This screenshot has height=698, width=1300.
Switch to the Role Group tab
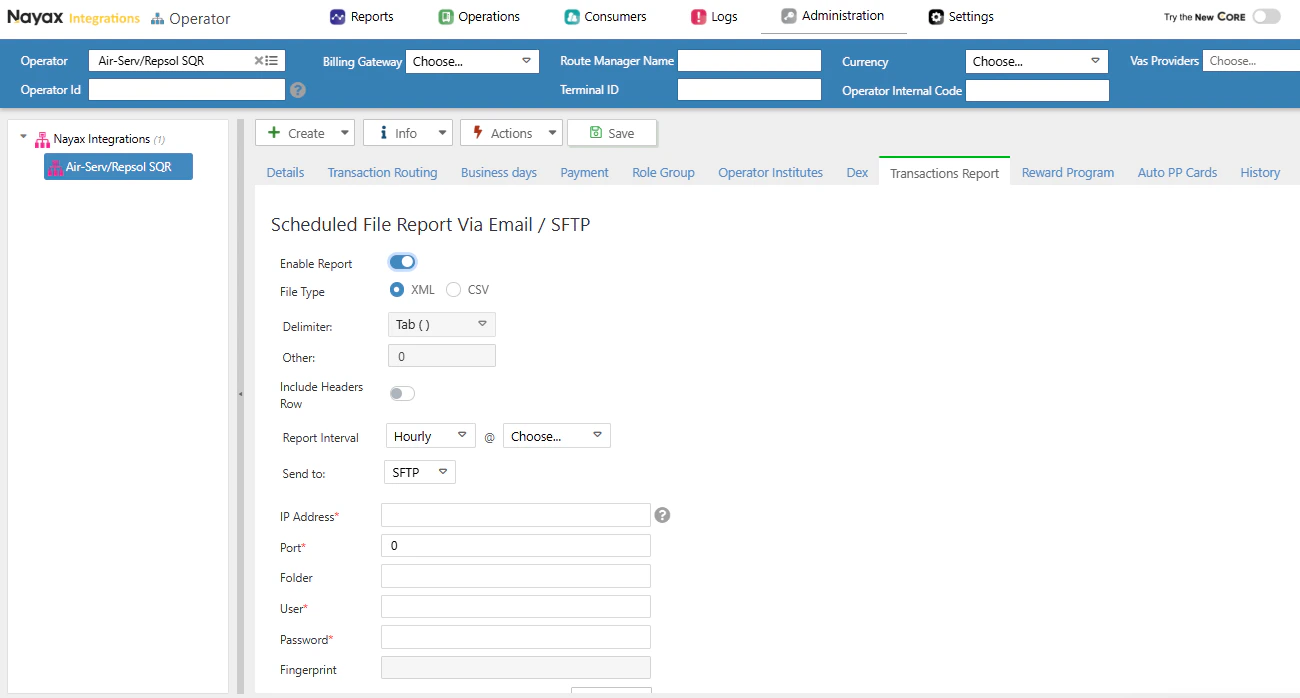[663, 172]
